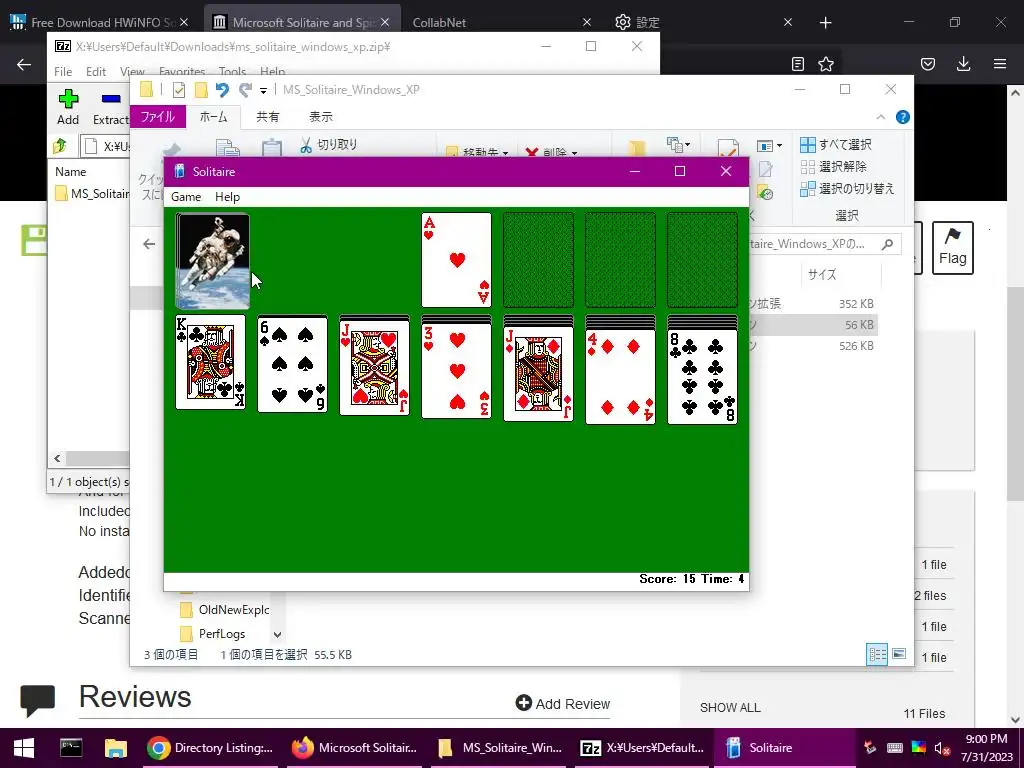The height and width of the screenshot is (768, 1024).
Task: Click the Flag button on webpage
Action: tap(952, 248)
